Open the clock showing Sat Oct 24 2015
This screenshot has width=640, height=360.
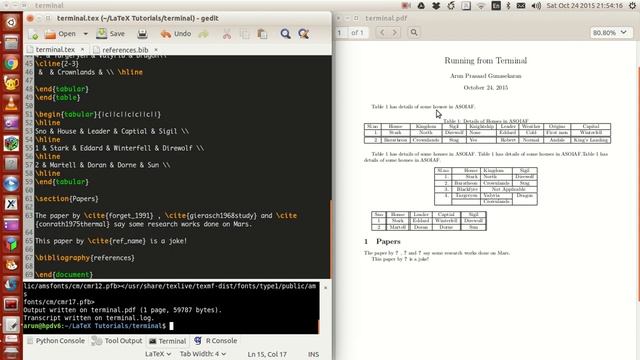[585, 6]
